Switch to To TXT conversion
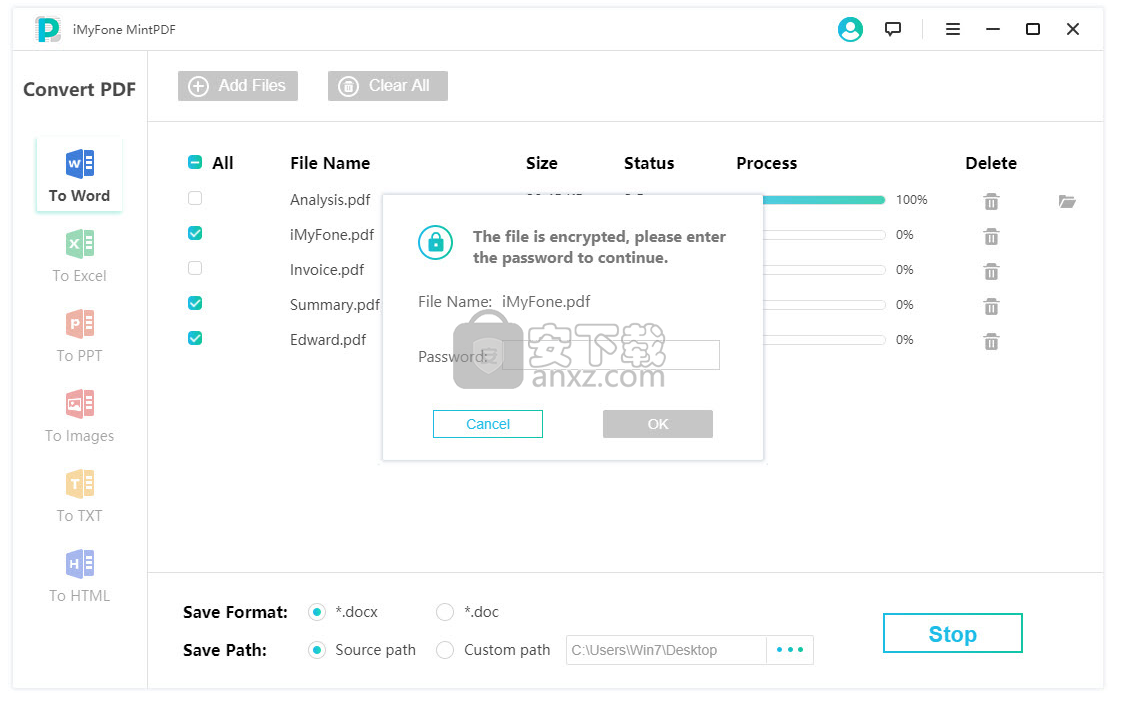1123x701 pixels. coord(79,496)
